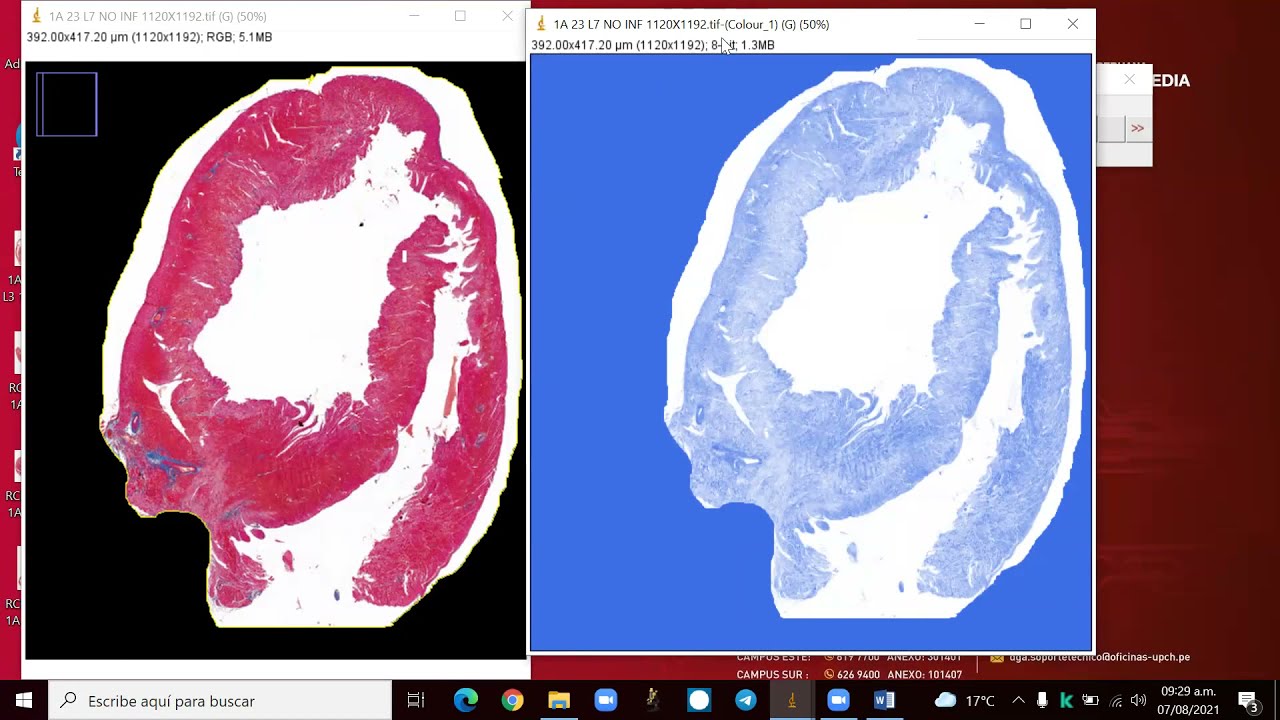
Task: Click the microphone tray icon
Action: pyautogui.click(x=1042, y=701)
